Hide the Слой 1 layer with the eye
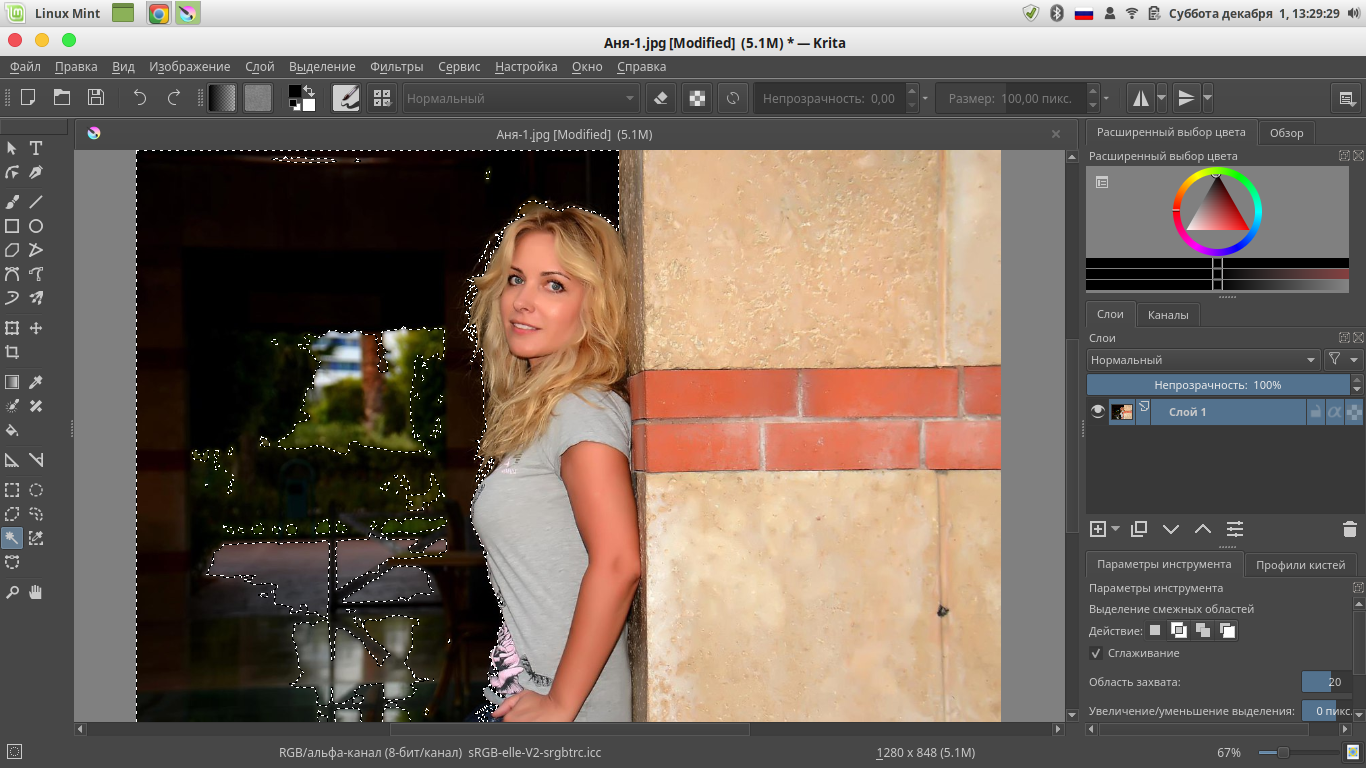 [1098, 412]
